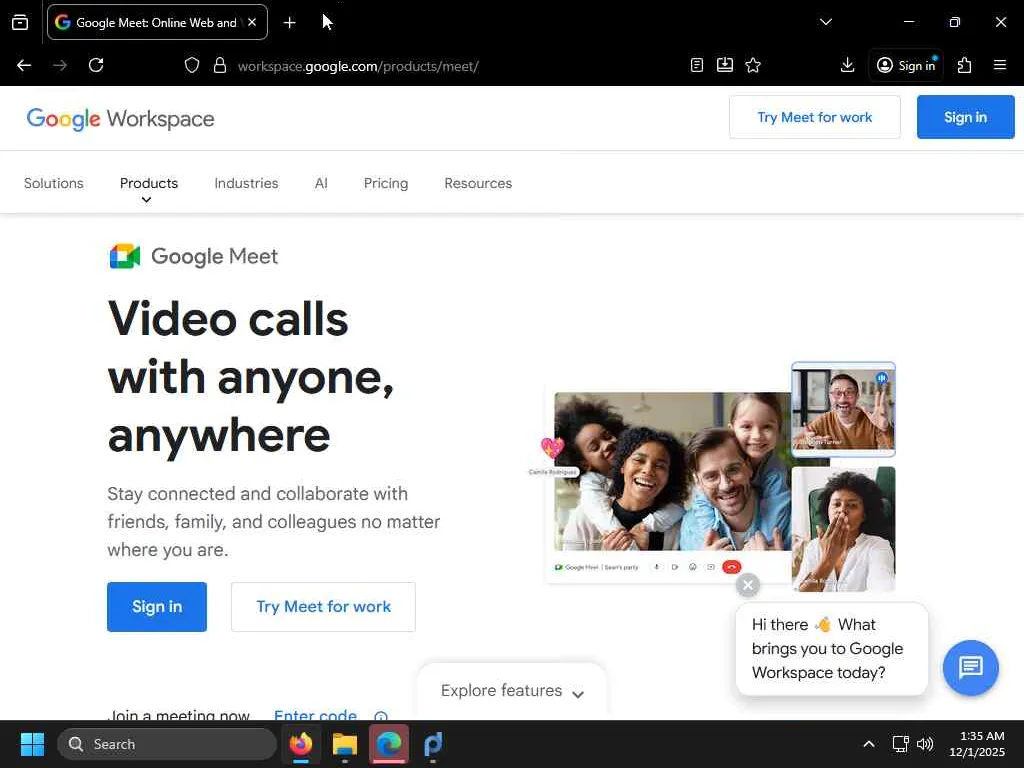Image resolution: width=1024 pixels, height=768 pixels.
Task: Go back to the previous page
Action: [x=24, y=65]
